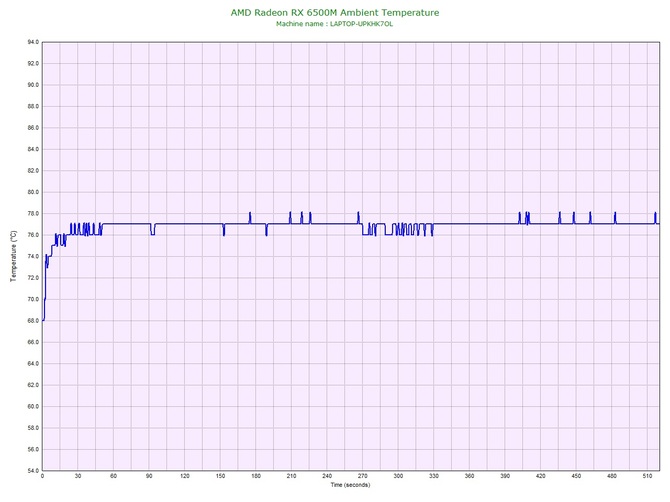Select the 82.0 temperature axis tick label

pos(33,170)
